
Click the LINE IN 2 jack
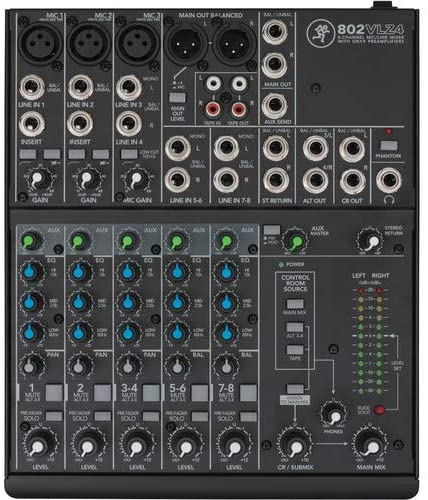(x=81, y=87)
